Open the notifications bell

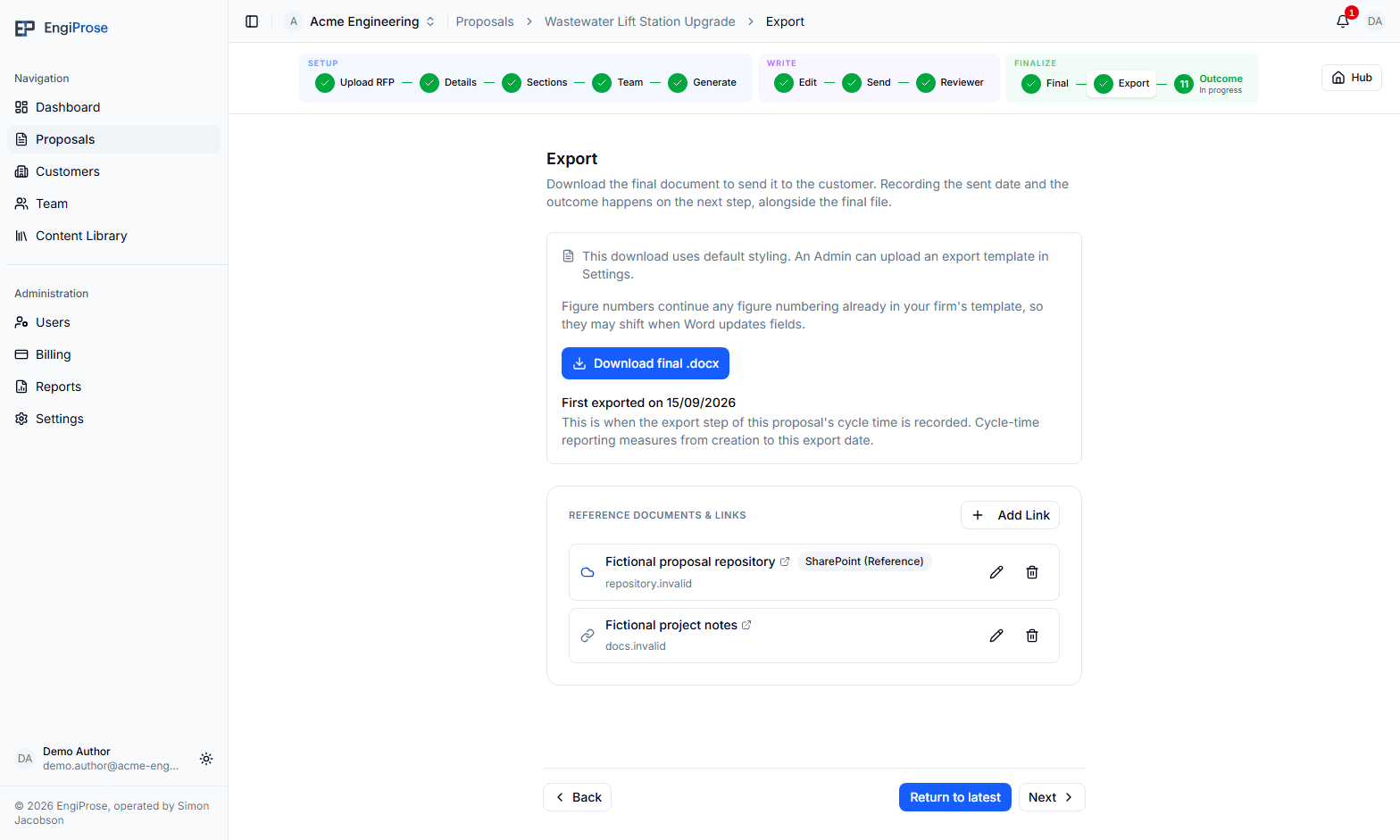tap(1343, 21)
